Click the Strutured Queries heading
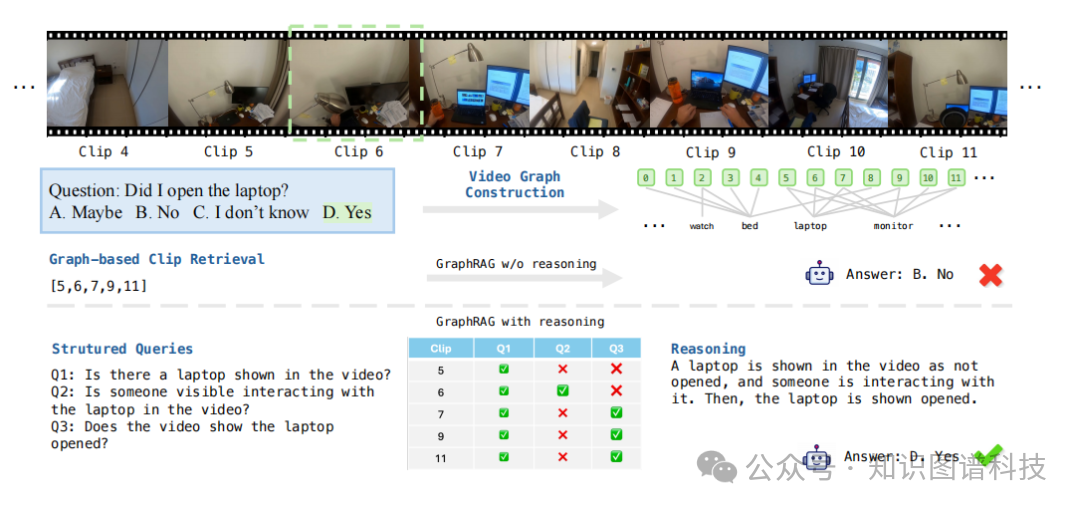Viewport: 1080px width, 510px height. (x=123, y=349)
